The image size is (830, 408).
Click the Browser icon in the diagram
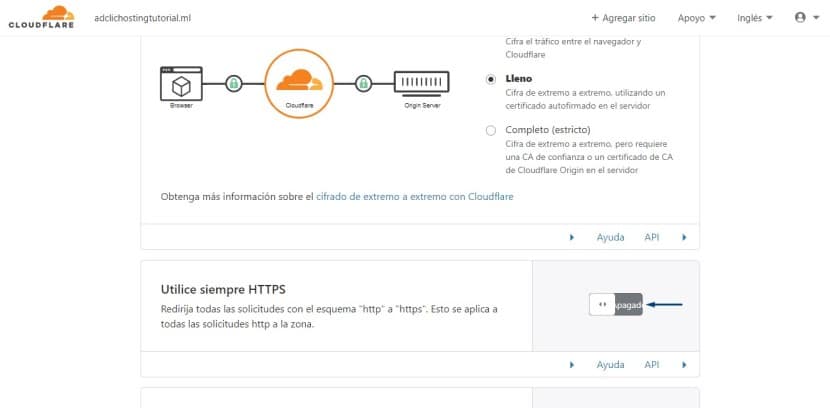point(181,84)
